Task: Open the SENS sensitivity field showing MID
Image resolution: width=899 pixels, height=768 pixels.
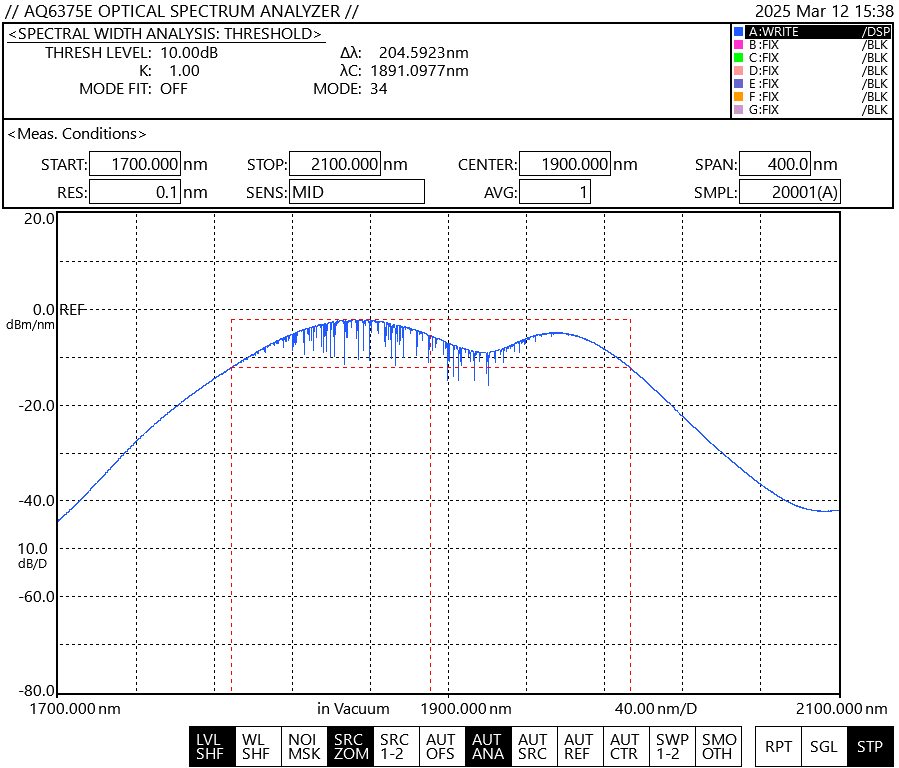Action: point(357,192)
